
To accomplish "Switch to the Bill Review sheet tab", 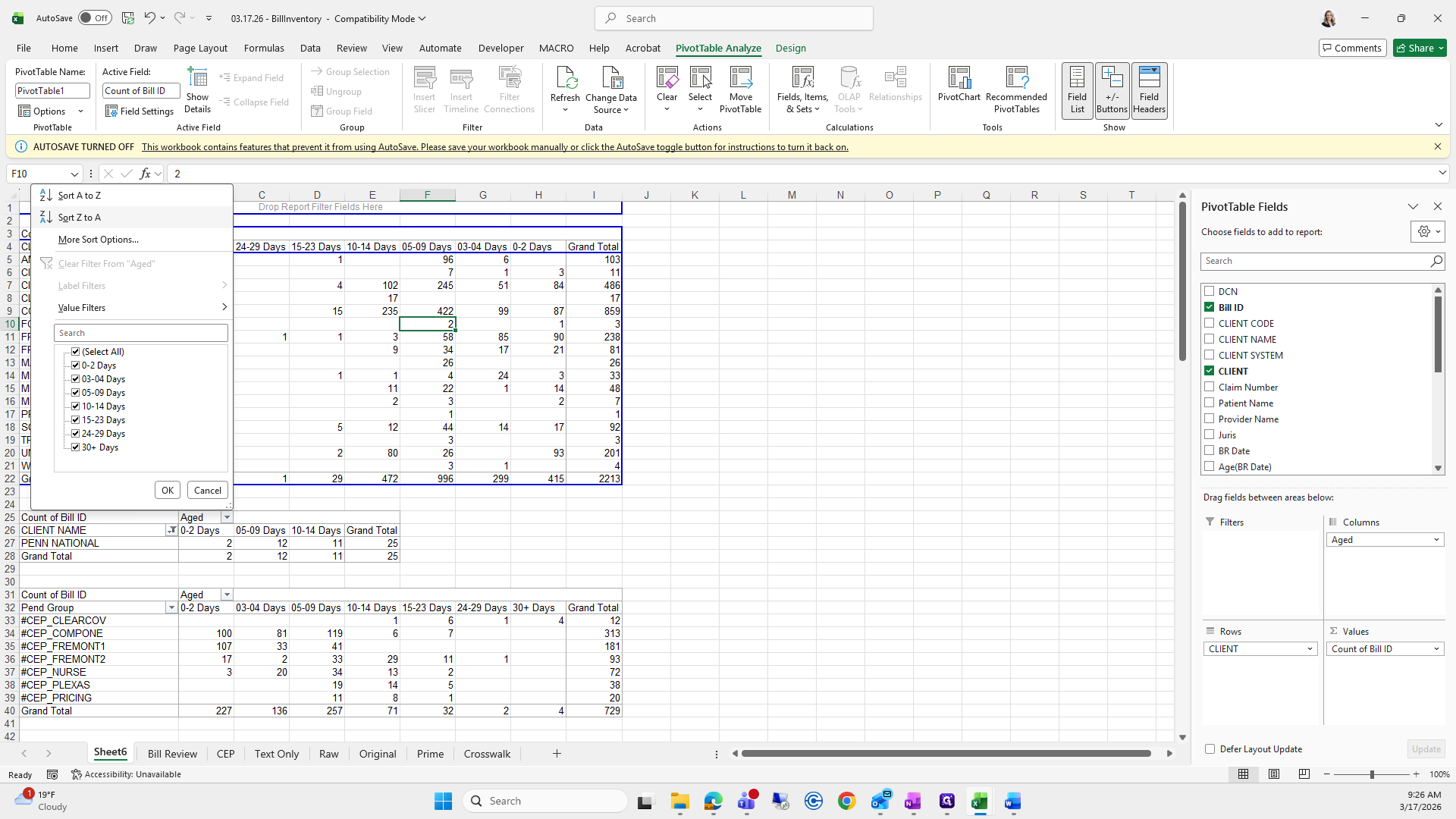I will [172, 754].
